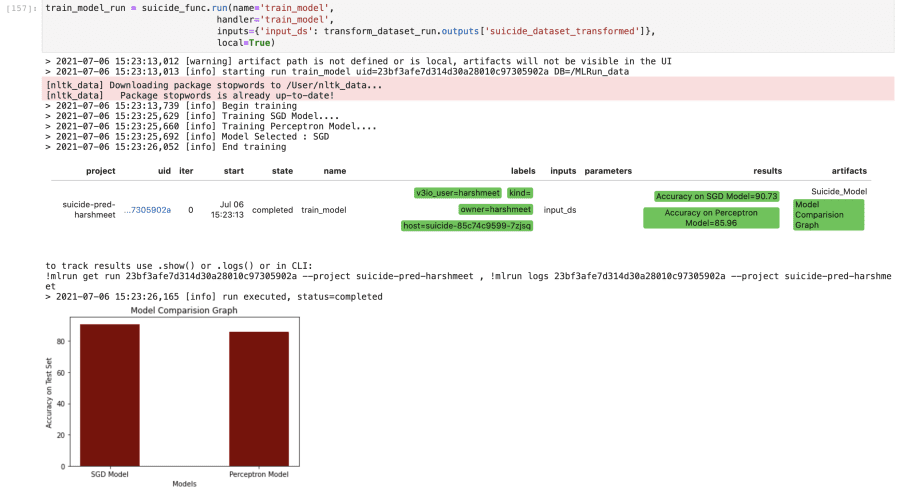
Task: Click the SGD Model x-axis label
Action: pos(110,474)
